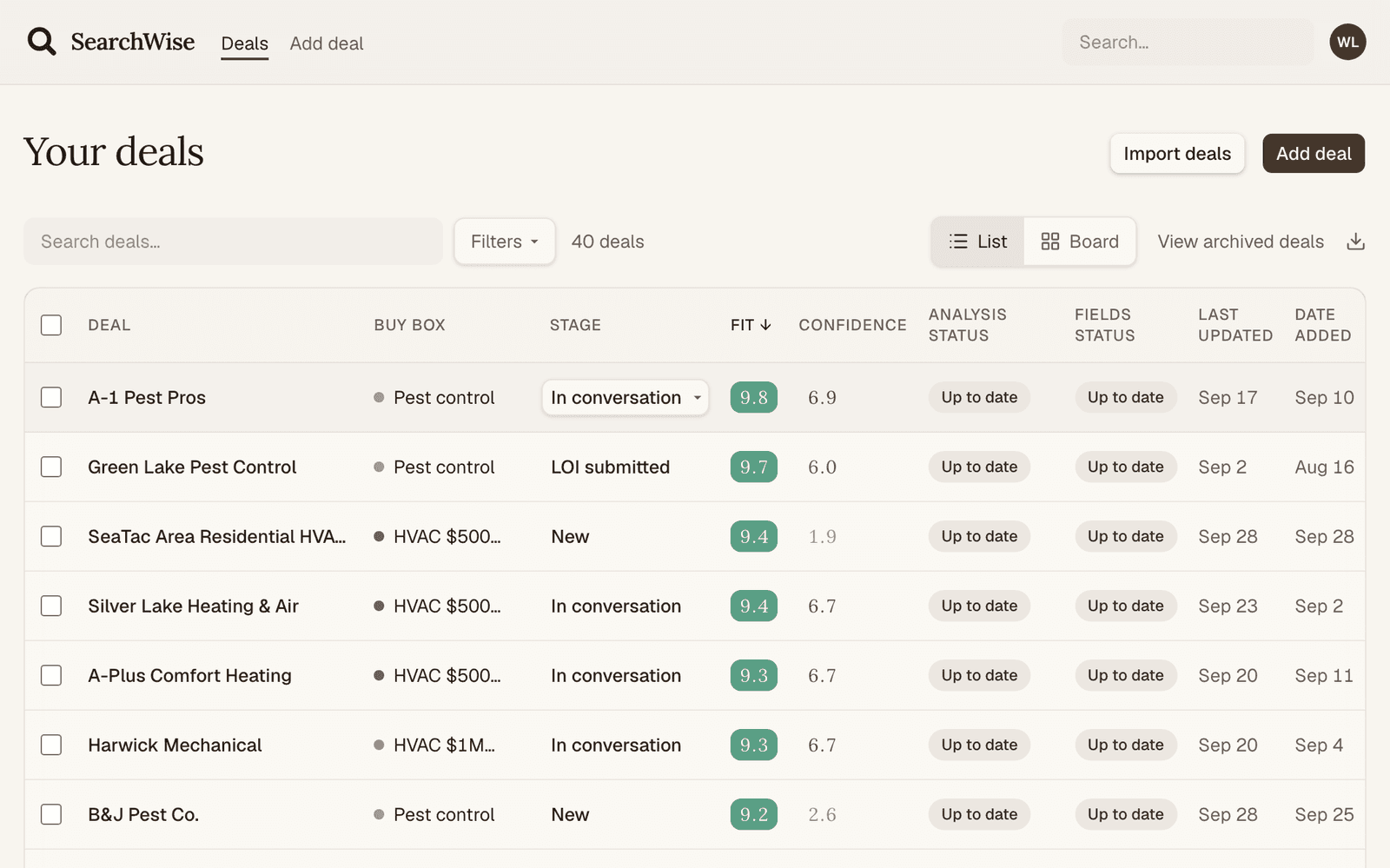Click the Pest control buy box for B&J Pest Co.
This screenshot has width=1390, height=868.
(x=434, y=814)
